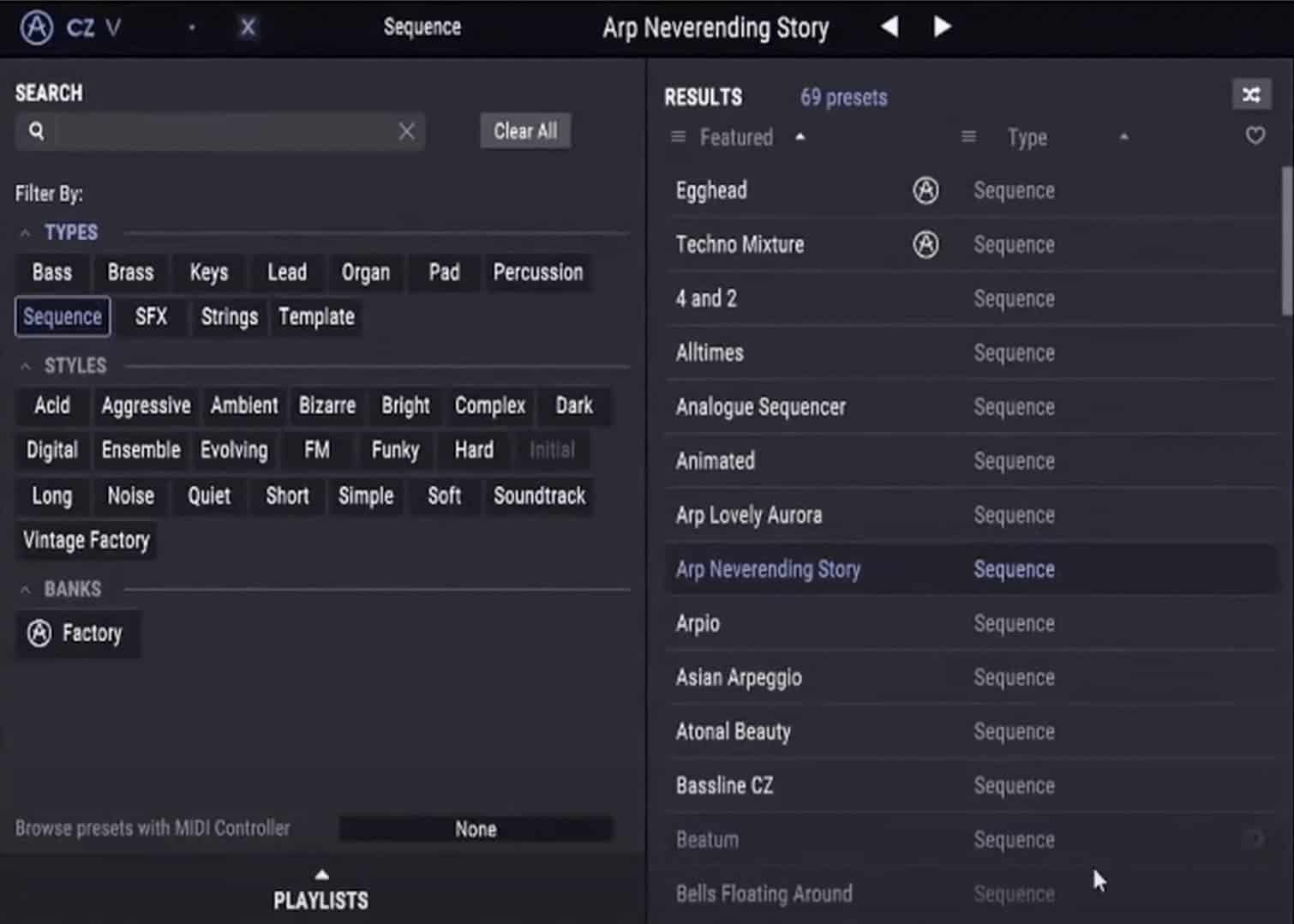Collapse the STYLES filter section
The image size is (1294, 924).
tap(24, 365)
